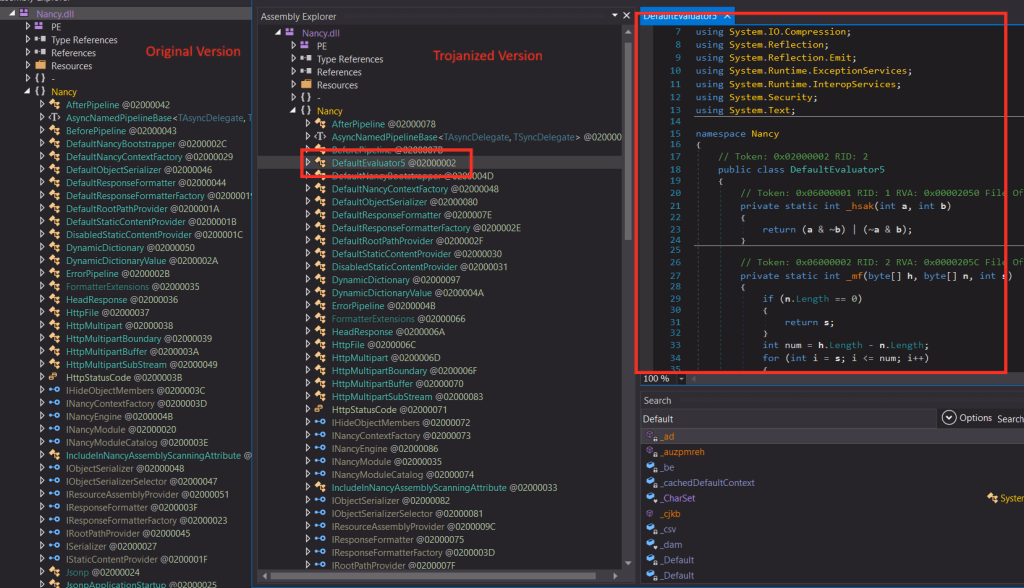This screenshot has width=1024, height=588.
Task: Expand the DefaultEvaluator5 tree node
Action: coord(308,163)
